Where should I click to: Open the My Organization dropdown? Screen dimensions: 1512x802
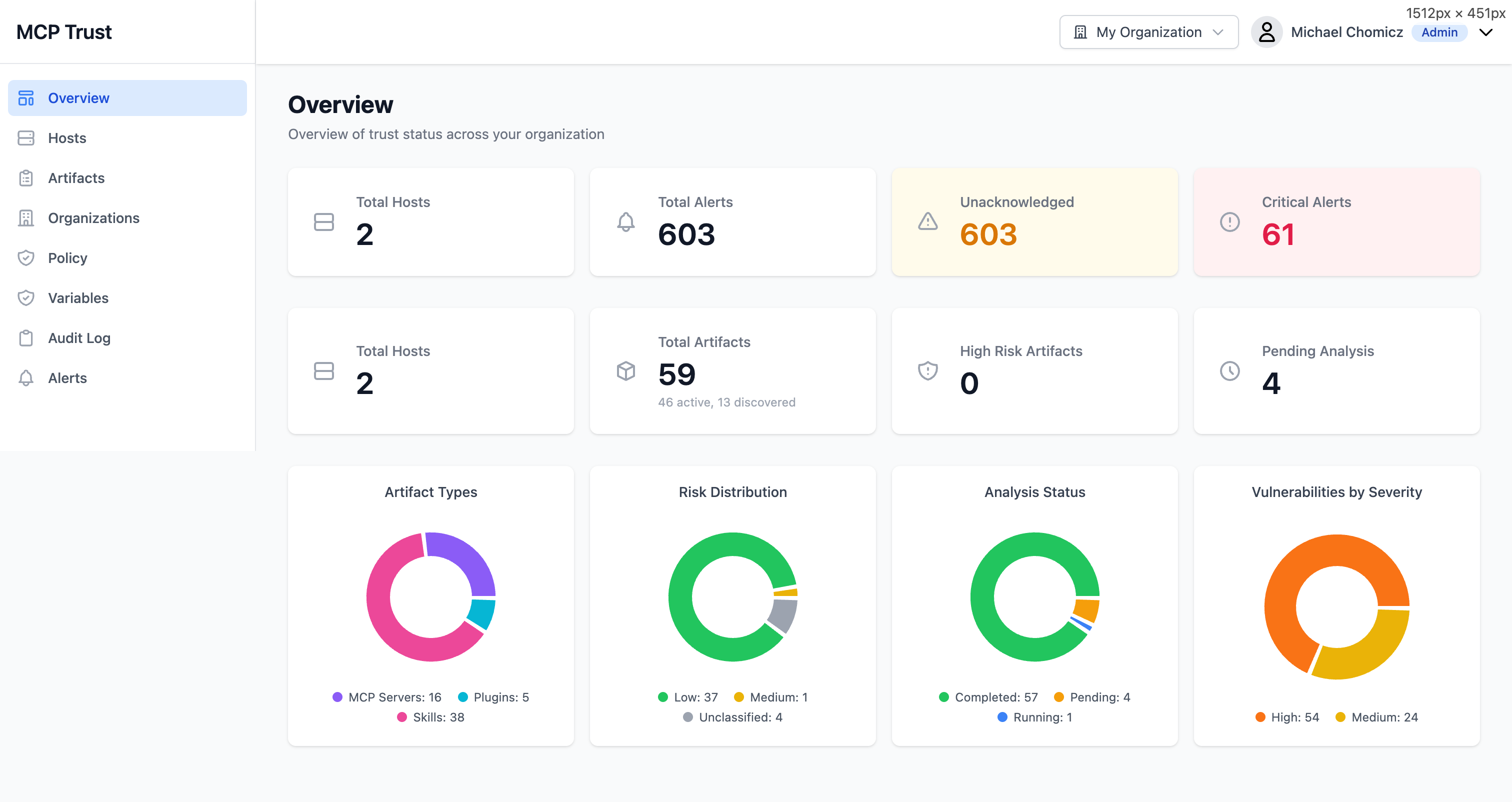(x=1148, y=31)
